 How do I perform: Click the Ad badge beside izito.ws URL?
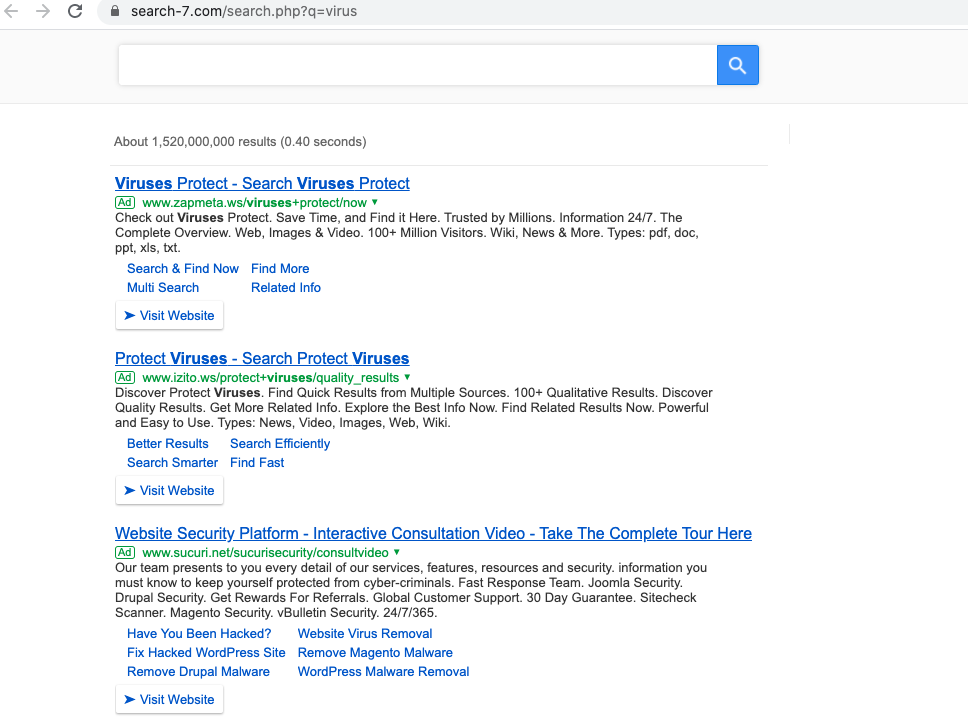click(x=125, y=377)
